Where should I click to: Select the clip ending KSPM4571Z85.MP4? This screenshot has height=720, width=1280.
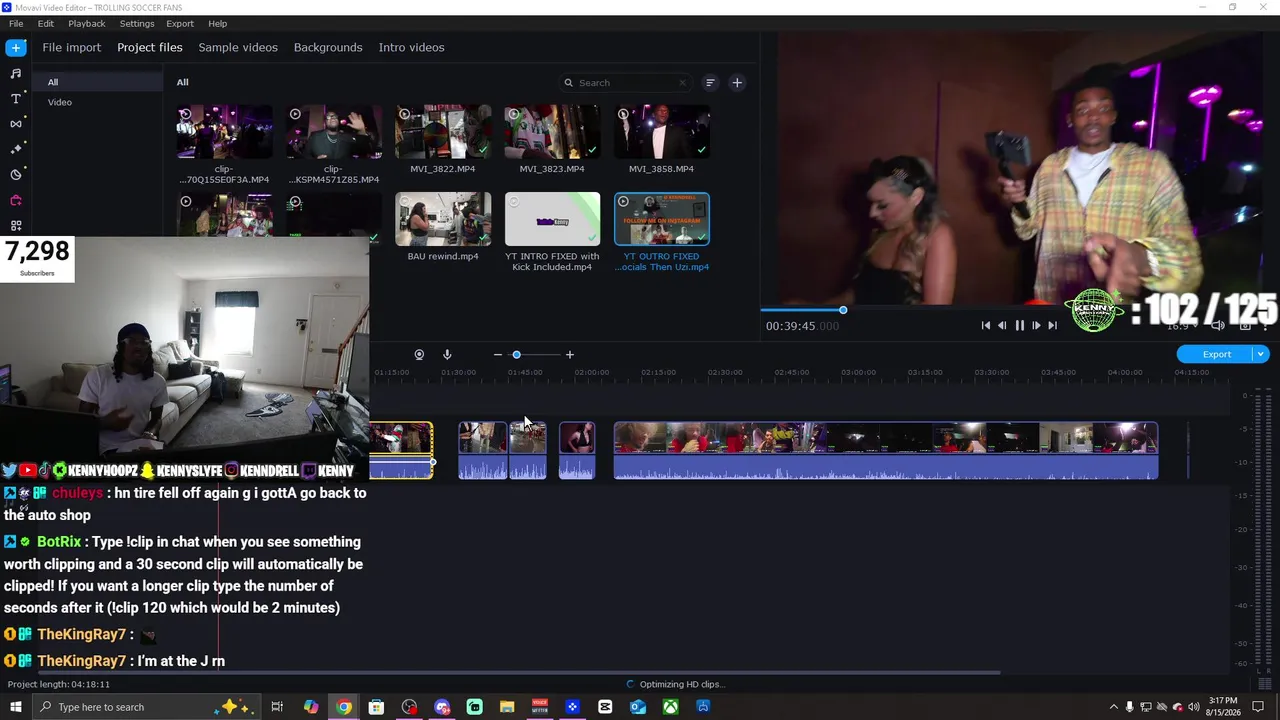[x=333, y=132]
